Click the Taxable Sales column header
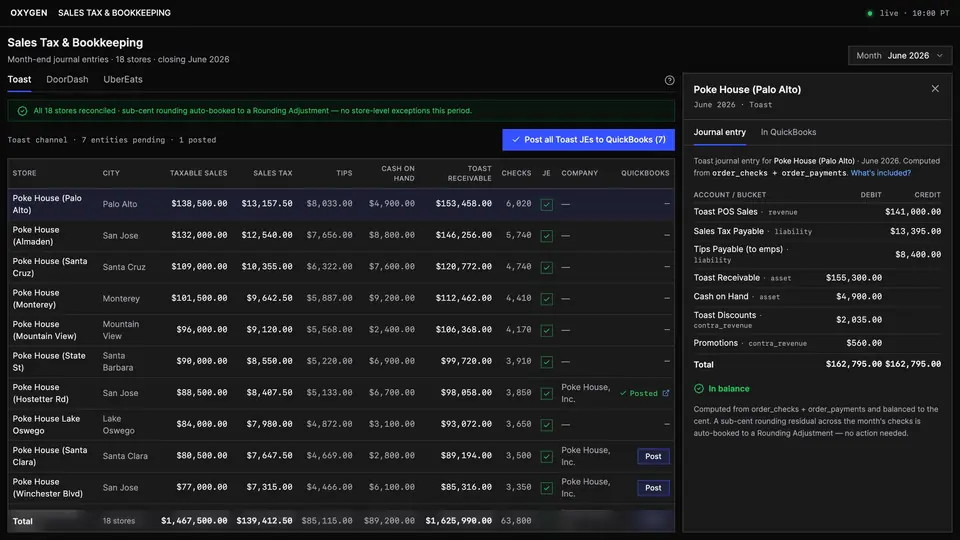This screenshot has width=960, height=540. click(198, 173)
